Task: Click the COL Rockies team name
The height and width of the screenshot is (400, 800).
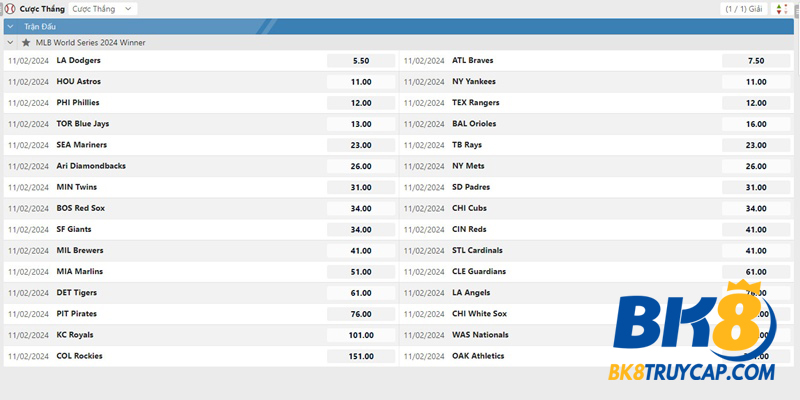Action: click(x=80, y=356)
